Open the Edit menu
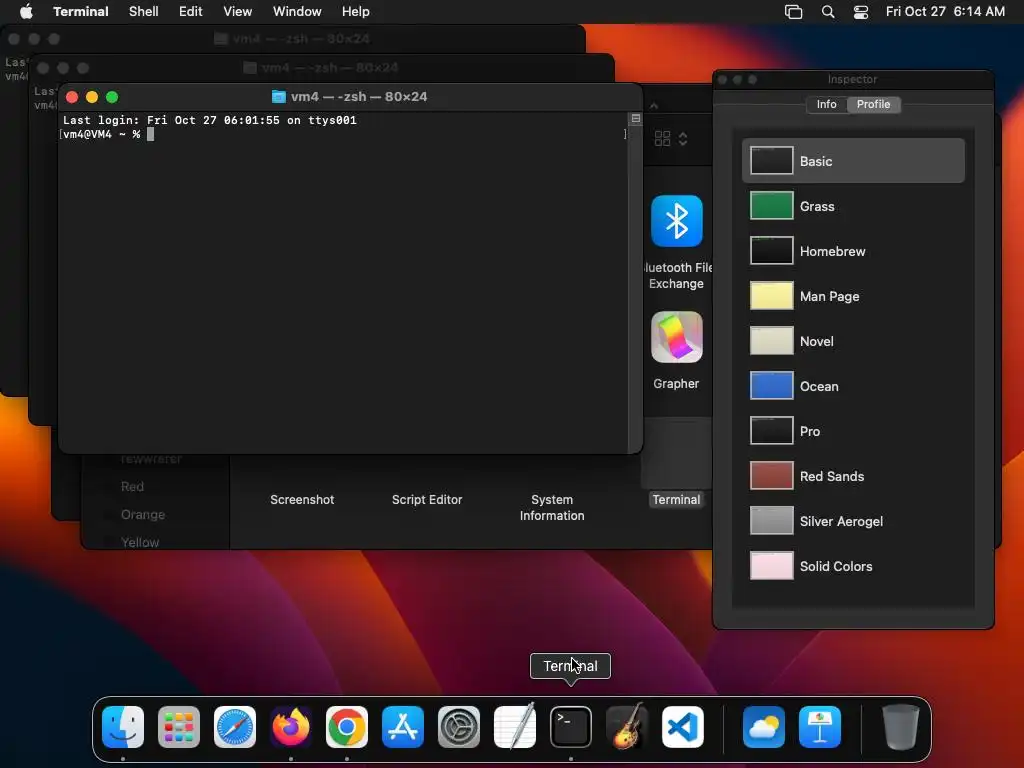The height and width of the screenshot is (768, 1024). coord(191,12)
